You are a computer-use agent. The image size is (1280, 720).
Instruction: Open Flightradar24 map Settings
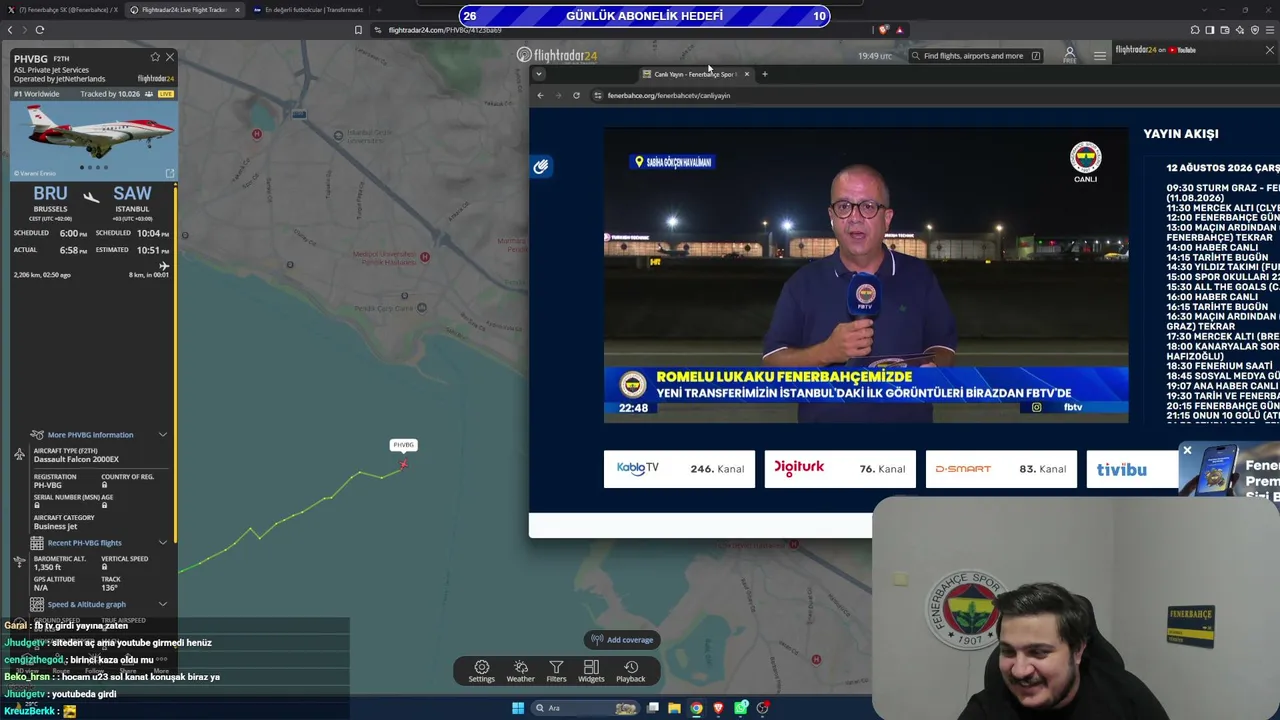point(481,671)
